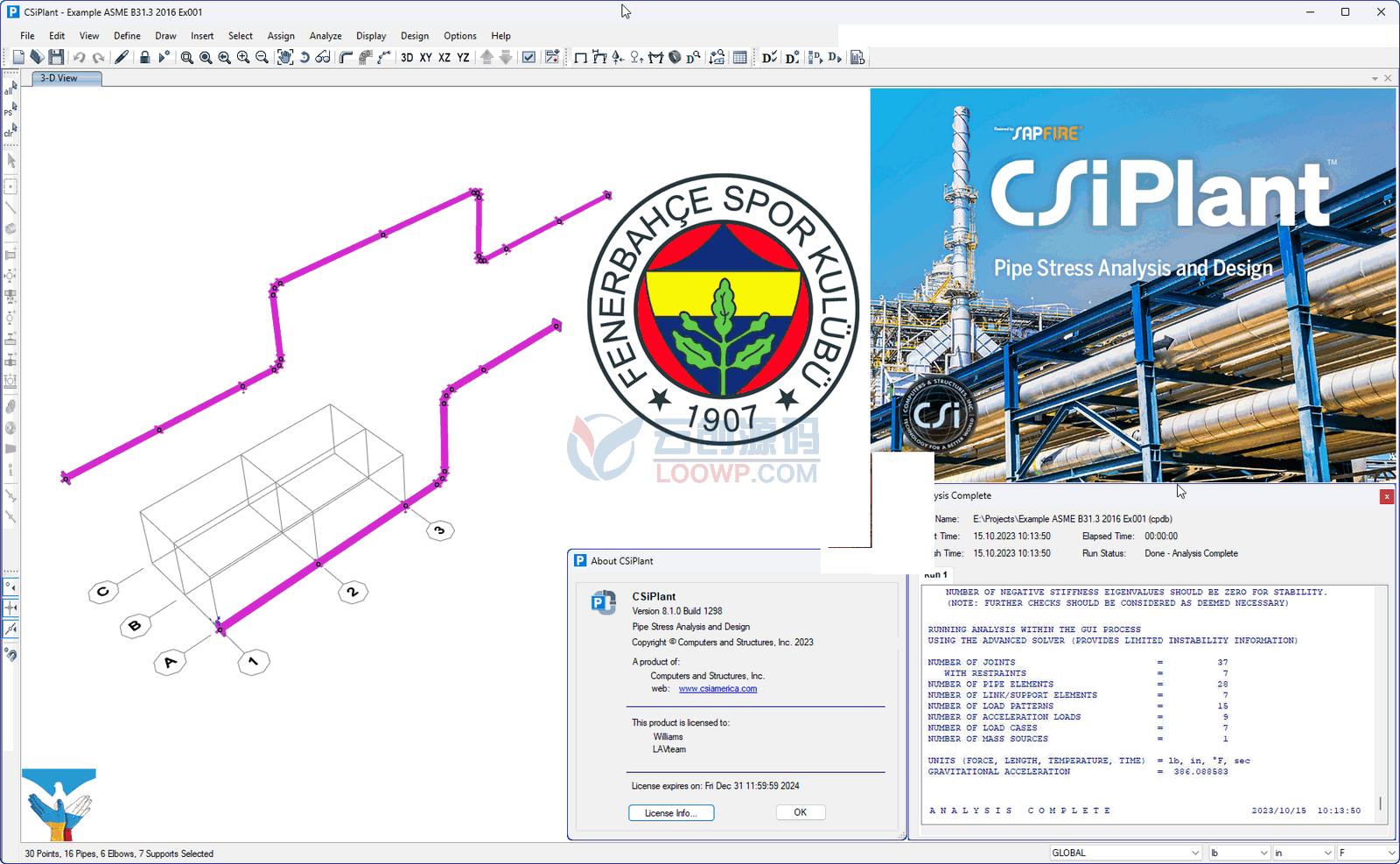
Task: Open the Analyze menu
Action: click(x=325, y=36)
